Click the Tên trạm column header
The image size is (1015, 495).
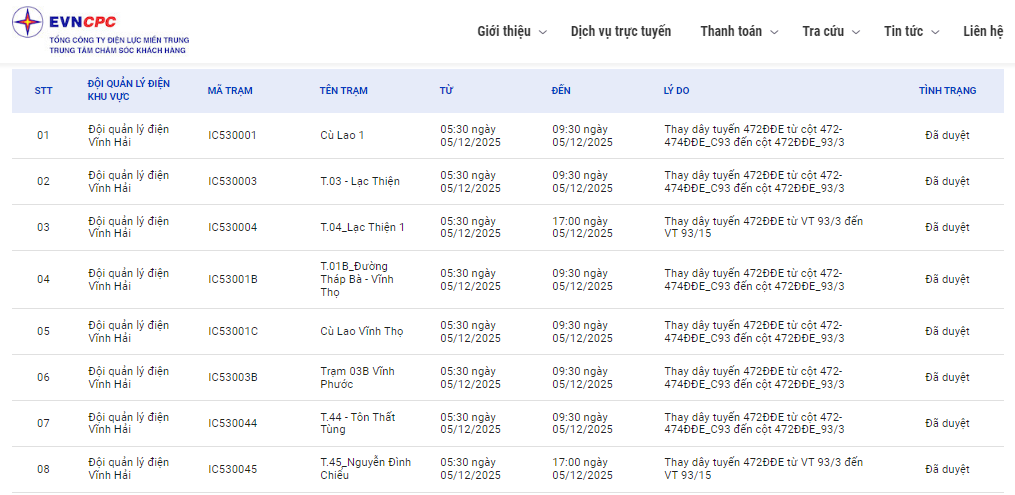click(343, 91)
